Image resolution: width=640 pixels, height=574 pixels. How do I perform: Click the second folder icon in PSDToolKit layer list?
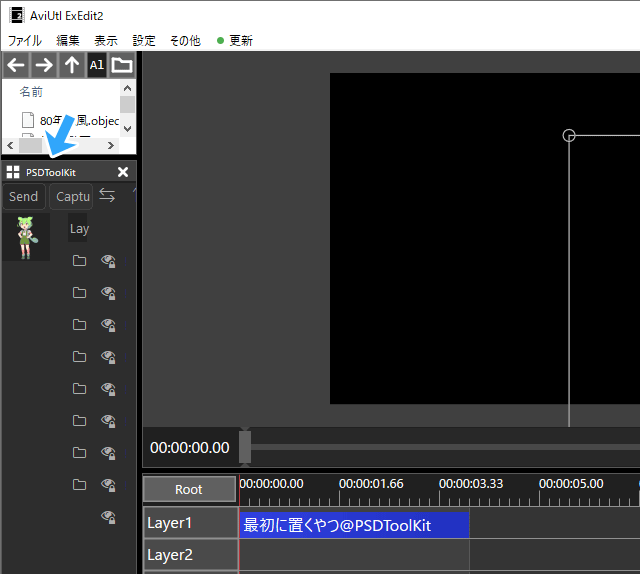[79, 293]
